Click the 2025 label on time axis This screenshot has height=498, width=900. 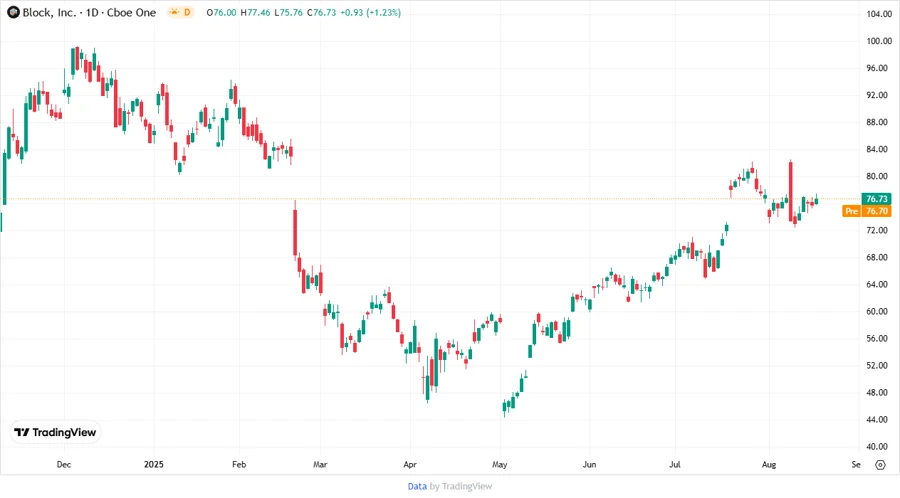point(153,464)
